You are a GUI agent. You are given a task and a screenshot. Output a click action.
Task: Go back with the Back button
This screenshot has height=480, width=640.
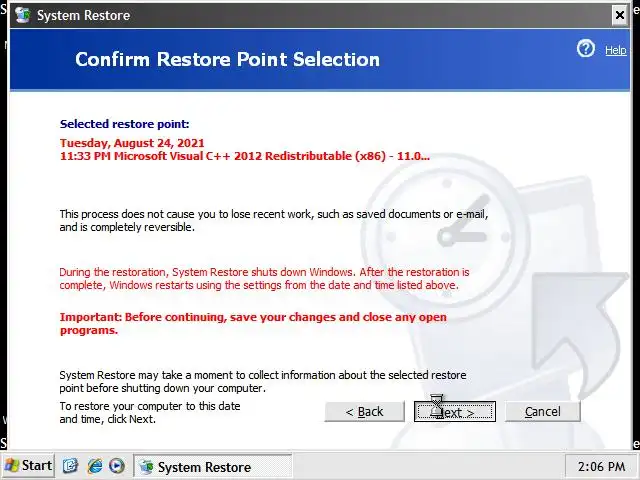pyautogui.click(x=364, y=411)
